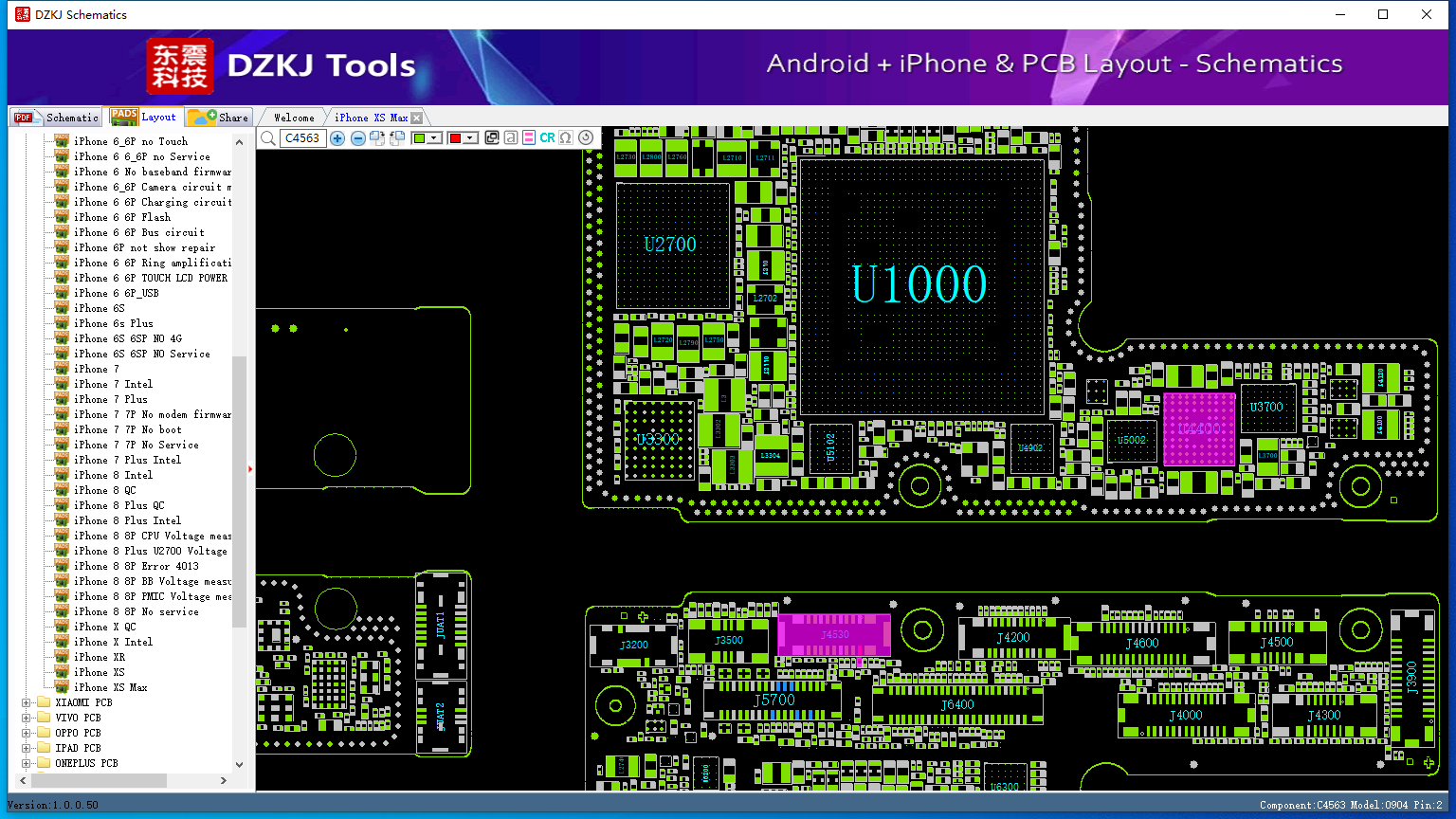This screenshot has width=1456, height=819.
Task: Open iPhone 6s Plus layout
Action: (x=114, y=324)
